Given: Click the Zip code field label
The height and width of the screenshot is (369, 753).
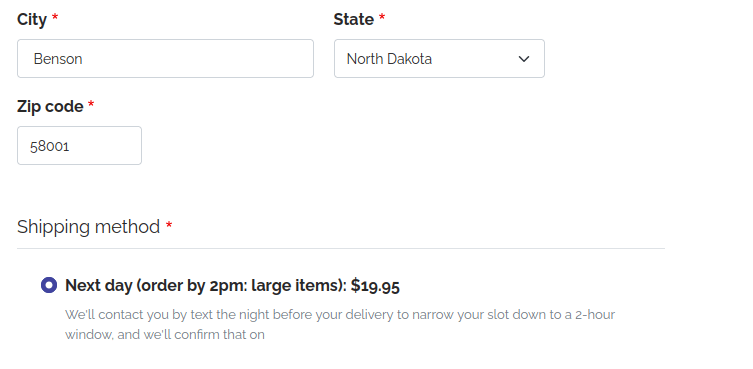Looking at the screenshot, I should 50,106.
